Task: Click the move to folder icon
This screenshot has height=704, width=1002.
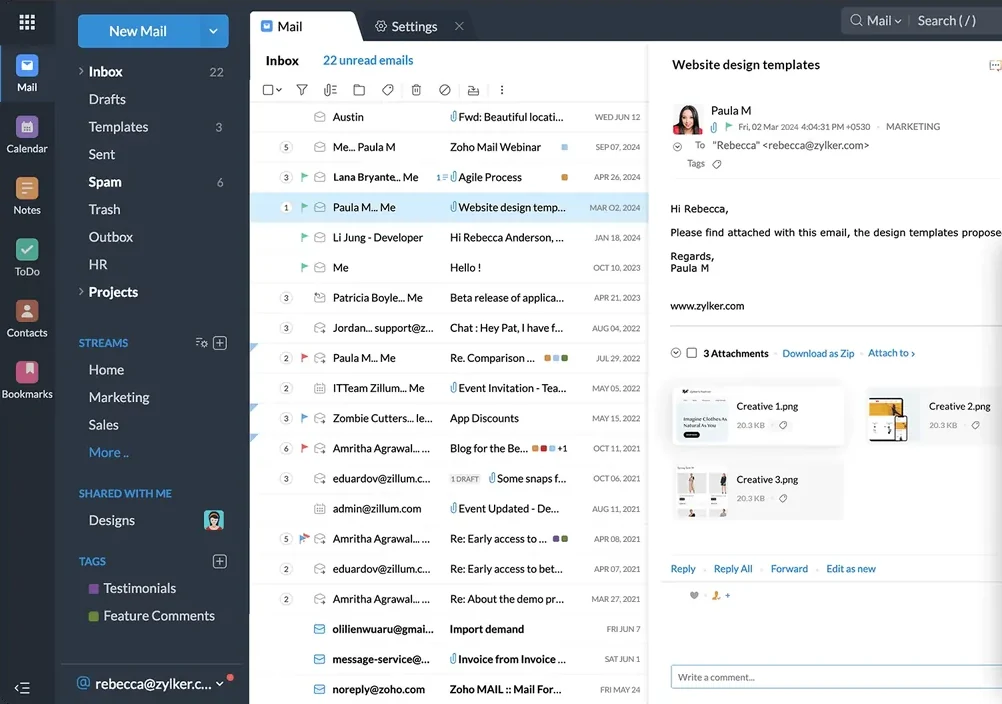Action: tap(359, 90)
